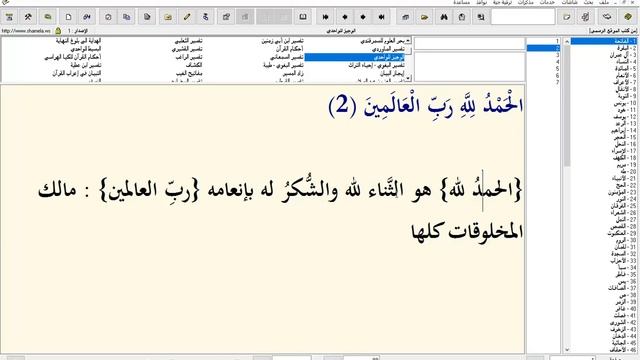Screen dimensions: 640x360
Task: Click the green comment bubble toolbar icon
Action: pyautogui.click(x=48, y=17)
